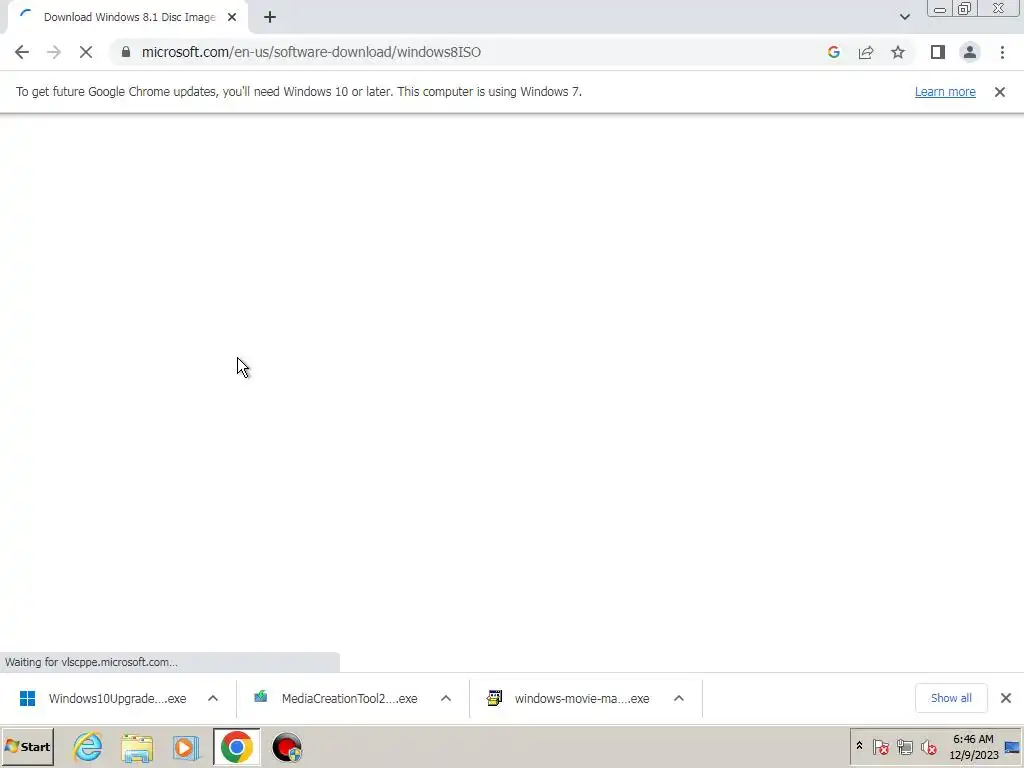Expand MediaCreationTool download options

[x=446, y=698]
